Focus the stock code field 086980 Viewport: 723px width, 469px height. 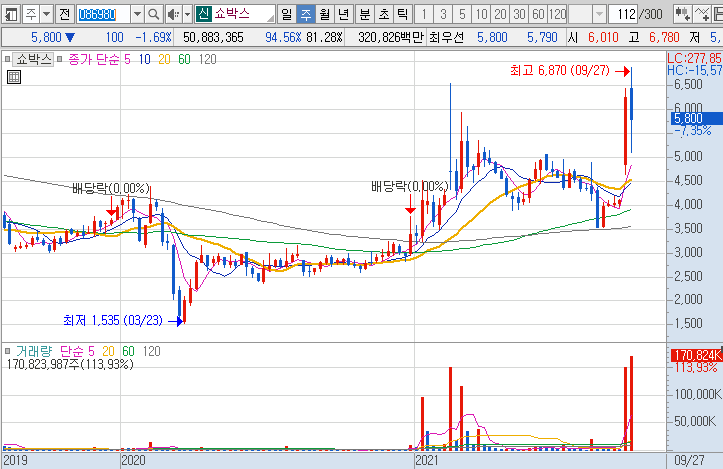103,14
